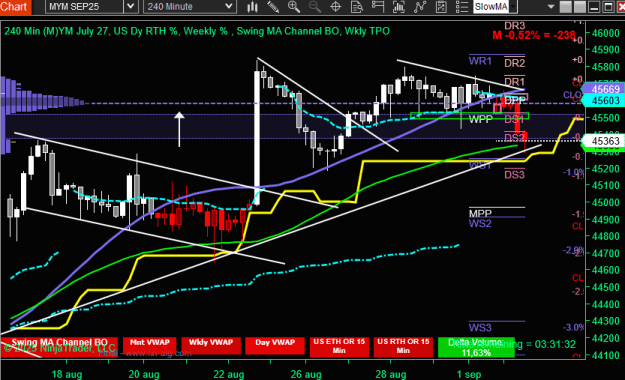Click the DR2 pivot label

(515, 63)
